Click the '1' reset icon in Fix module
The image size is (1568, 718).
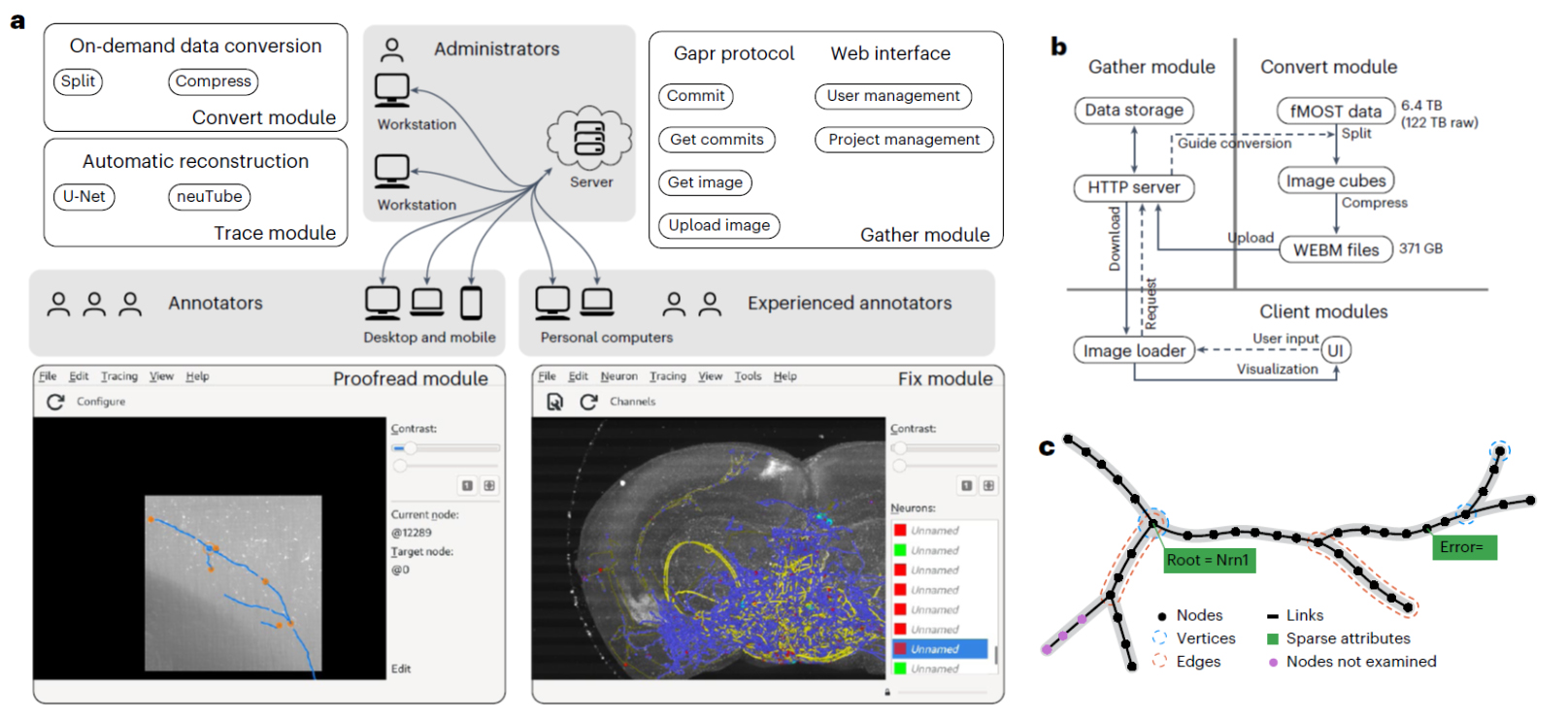966,485
